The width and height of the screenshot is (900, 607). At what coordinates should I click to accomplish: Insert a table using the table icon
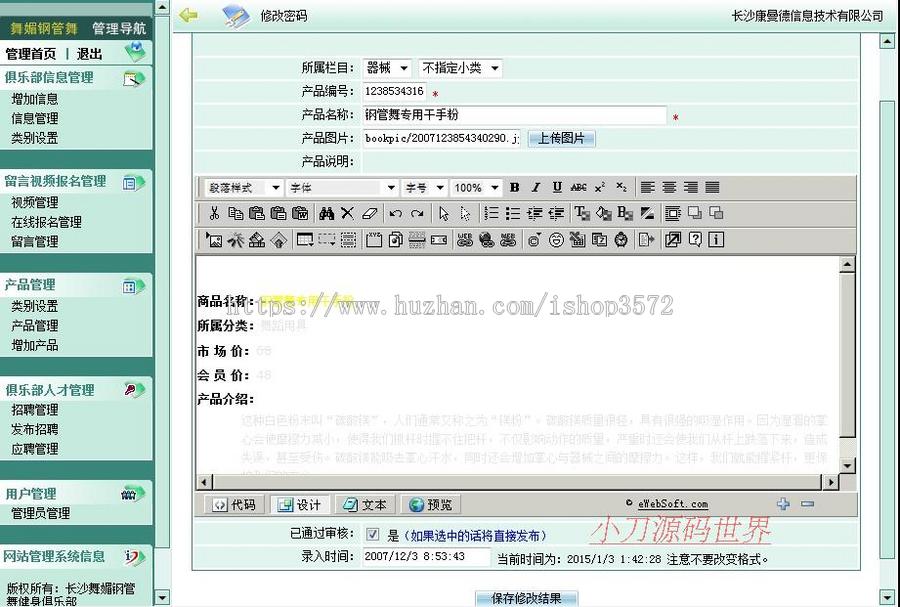coord(304,240)
